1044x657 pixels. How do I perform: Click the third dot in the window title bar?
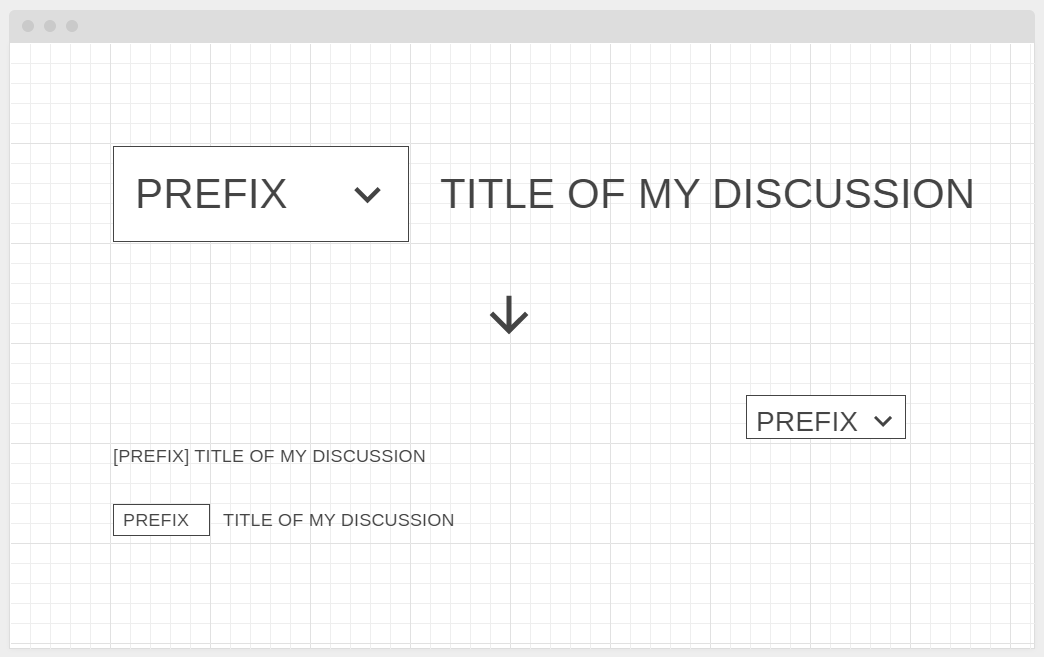(x=72, y=26)
